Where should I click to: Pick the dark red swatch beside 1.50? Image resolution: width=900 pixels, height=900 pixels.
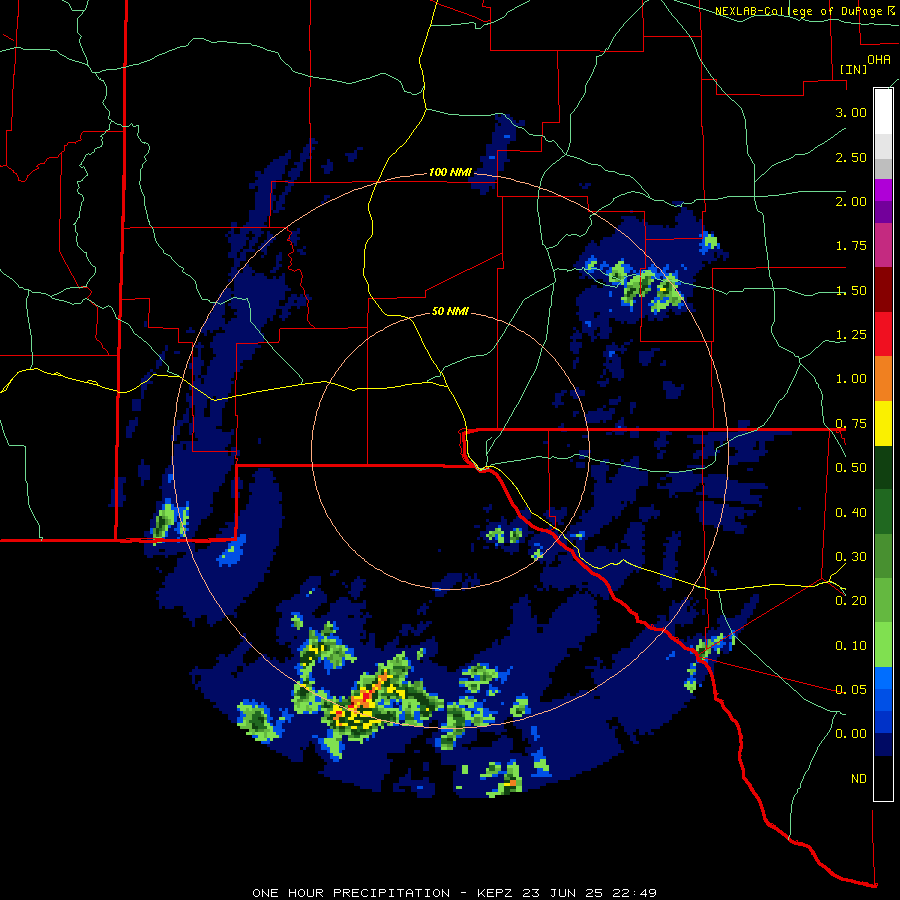click(x=883, y=290)
